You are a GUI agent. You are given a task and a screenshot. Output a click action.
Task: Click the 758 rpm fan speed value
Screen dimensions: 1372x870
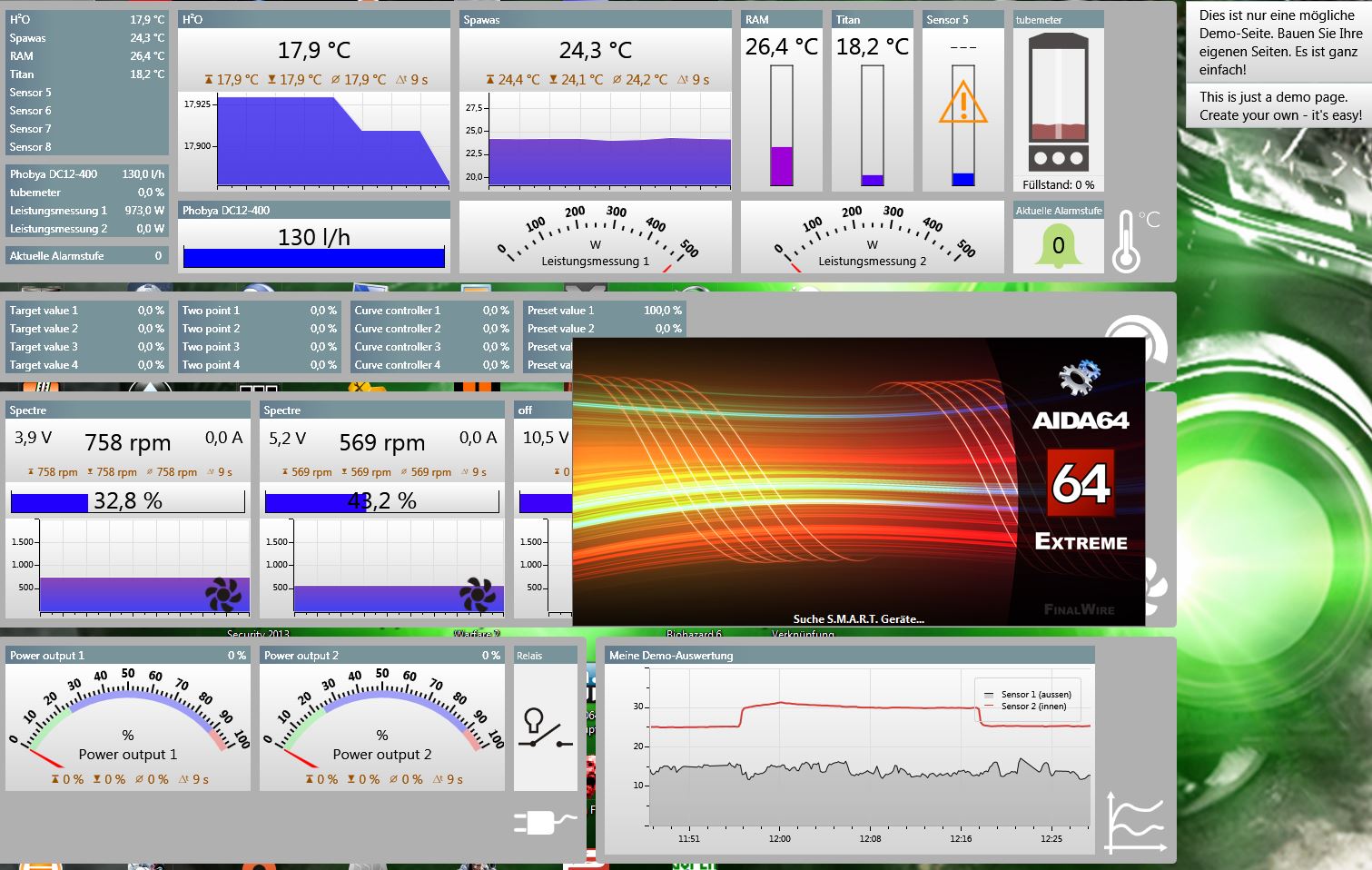pos(128,442)
